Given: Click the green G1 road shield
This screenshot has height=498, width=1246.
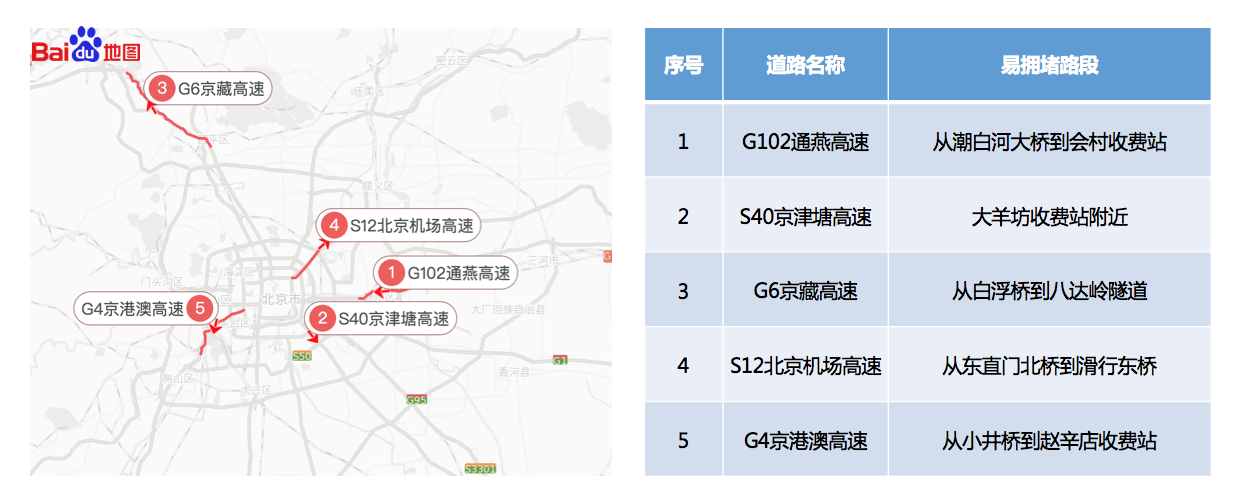Looking at the screenshot, I should 560,359.
